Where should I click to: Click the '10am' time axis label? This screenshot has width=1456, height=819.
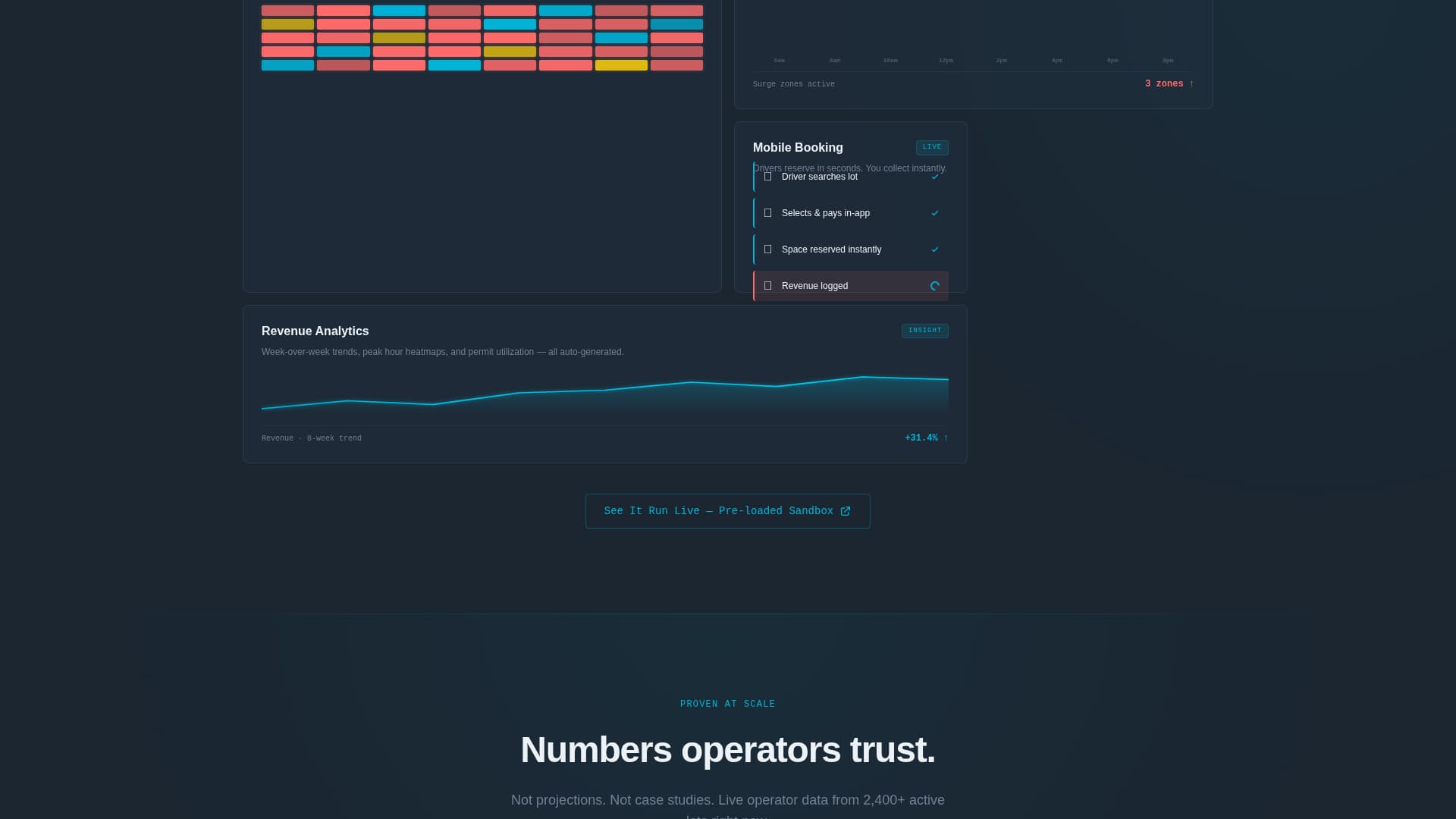[x=890, y=61]
